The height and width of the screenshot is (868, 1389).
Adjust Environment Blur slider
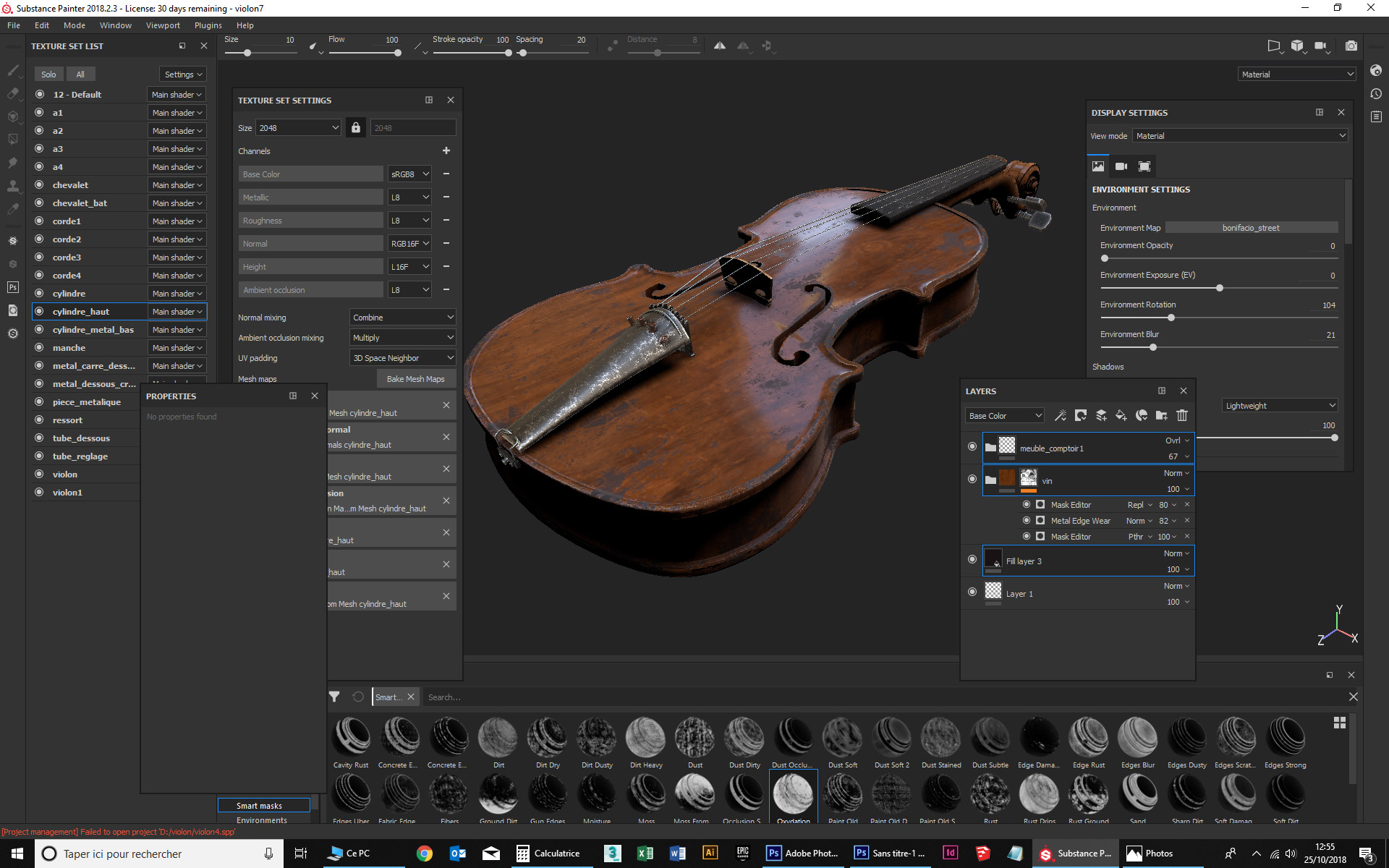(x=1219, y=347)
